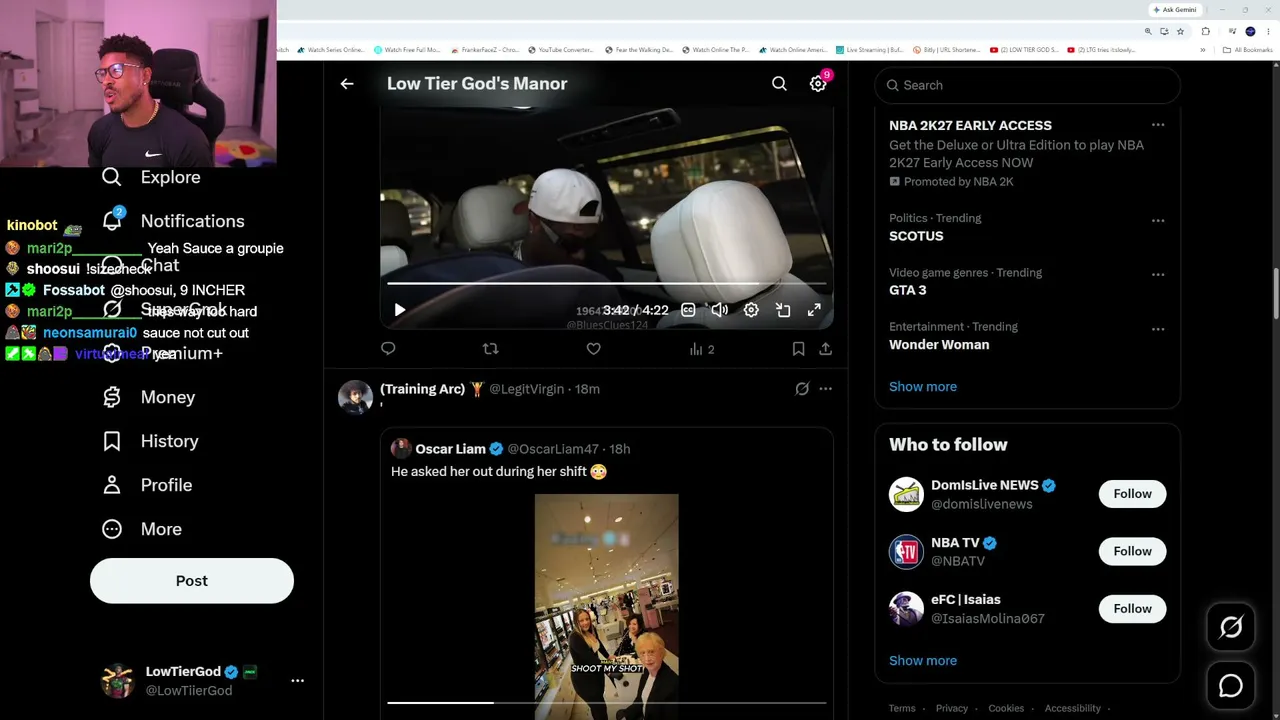
Task: Show more trending topics
Action: 923,386
